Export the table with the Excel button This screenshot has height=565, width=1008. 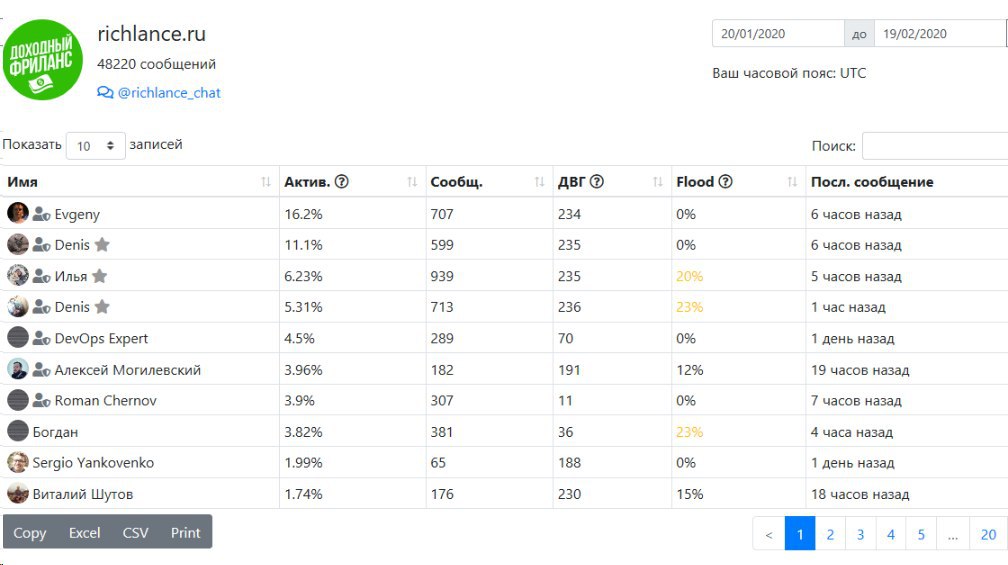pos(84,532)
